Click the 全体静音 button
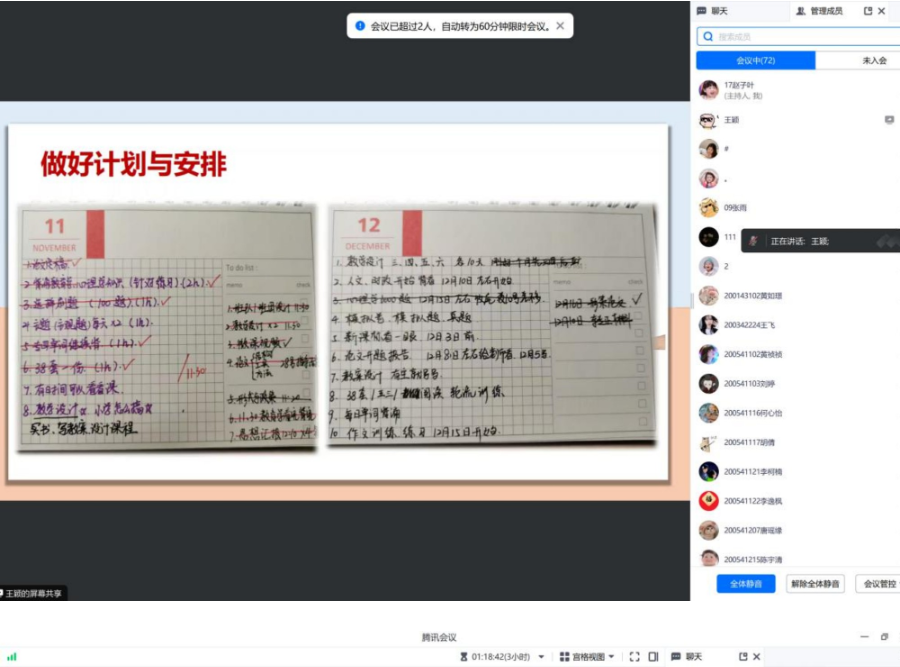The height and width of the screenshot is (667, 900). click(745, 583)
